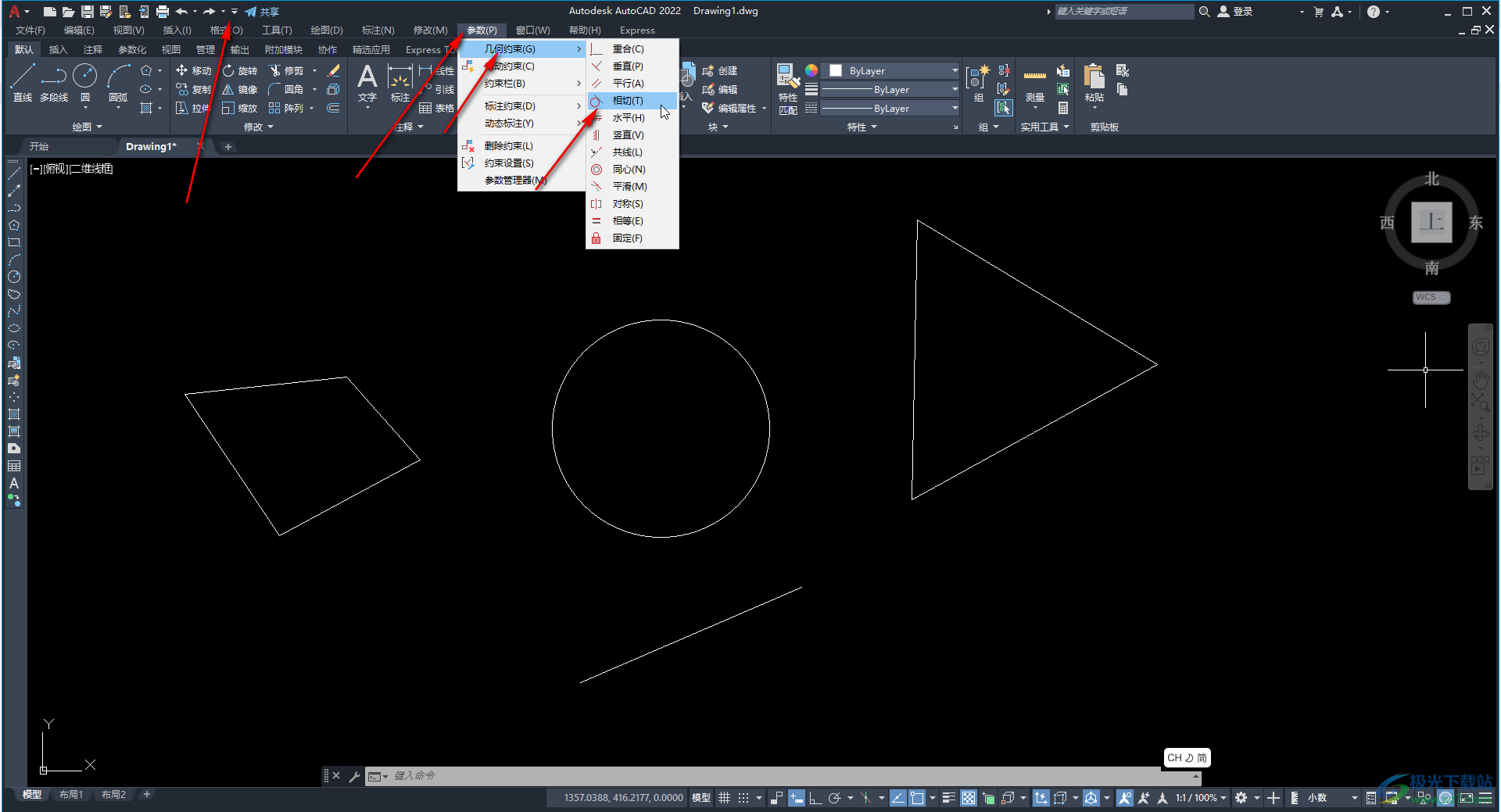
Task: Choose 重合(C) coincident constraint
Action: [x=632, y=49]
